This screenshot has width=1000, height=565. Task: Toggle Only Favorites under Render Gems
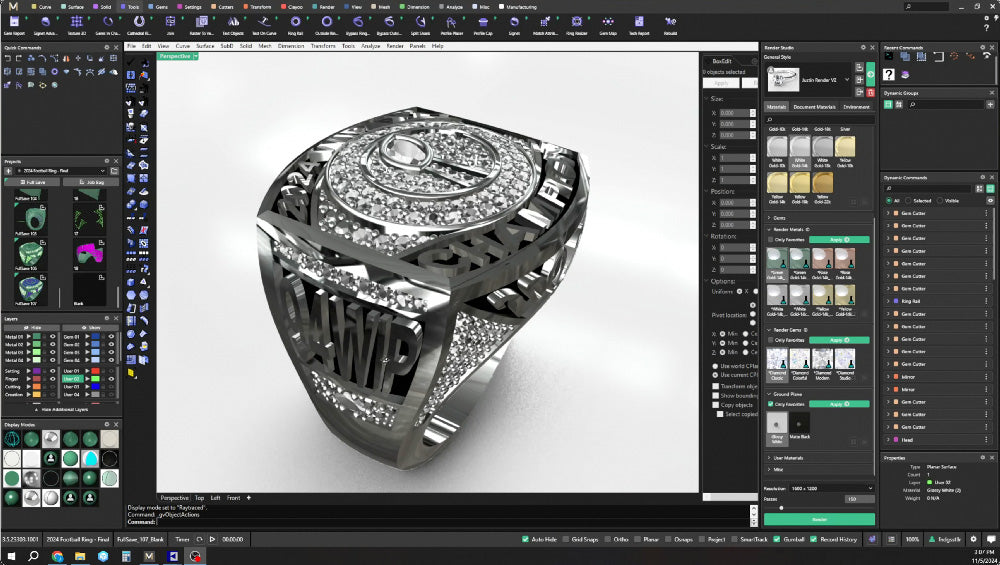click(x=770, y=340)
